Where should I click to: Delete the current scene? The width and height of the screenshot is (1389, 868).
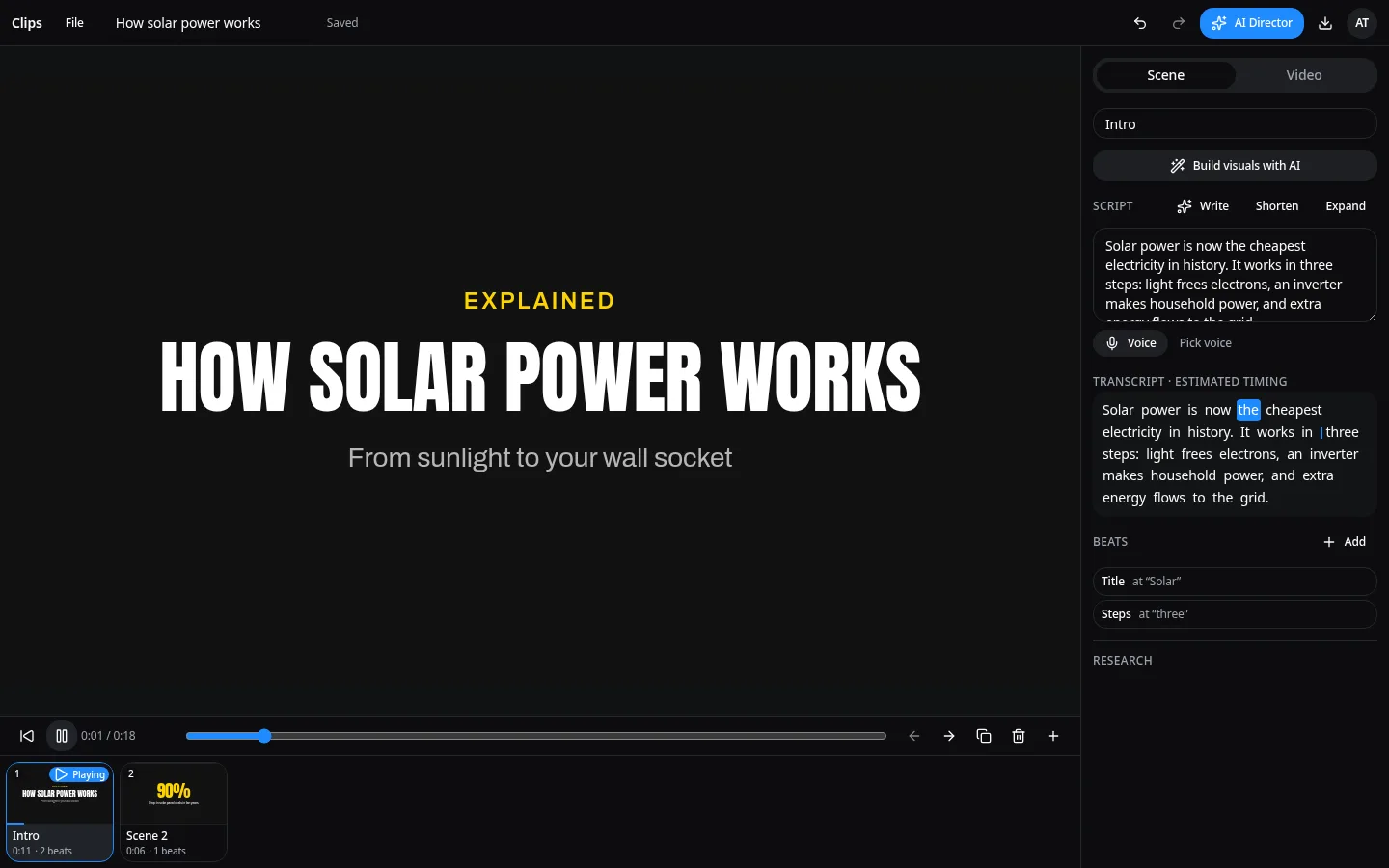[1019, 736]
